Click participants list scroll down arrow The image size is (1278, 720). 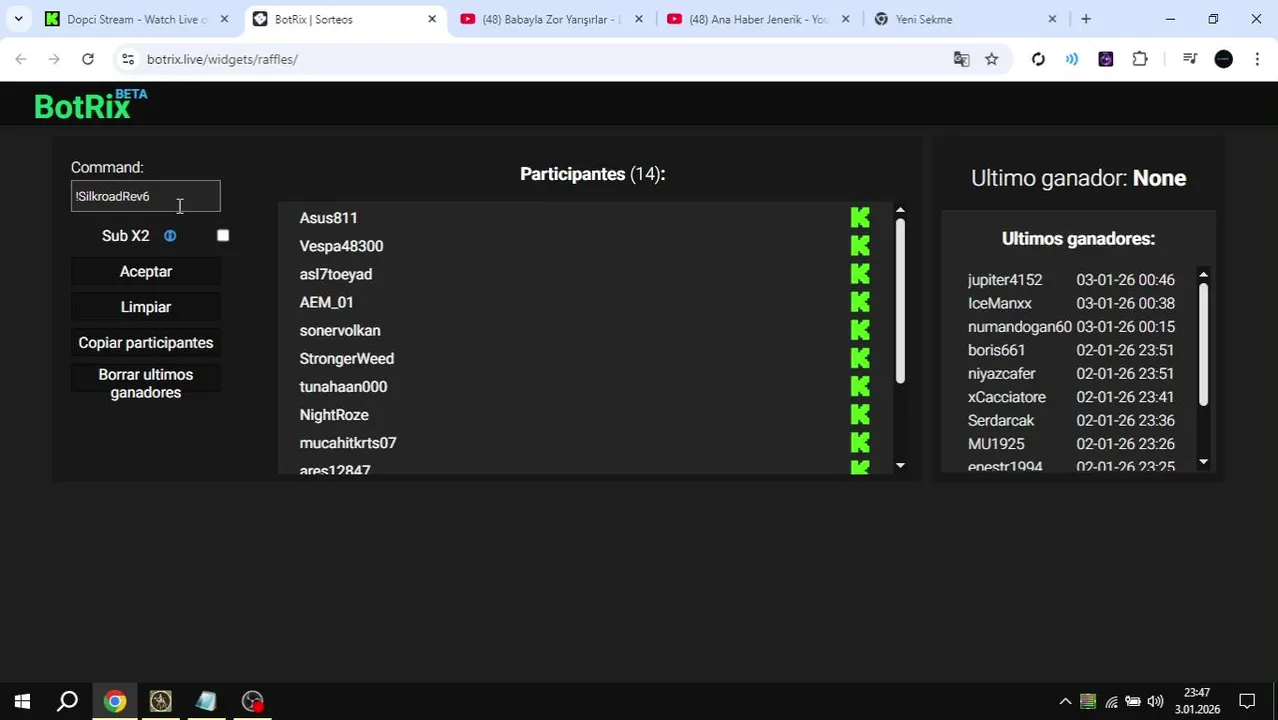[900, 466]
